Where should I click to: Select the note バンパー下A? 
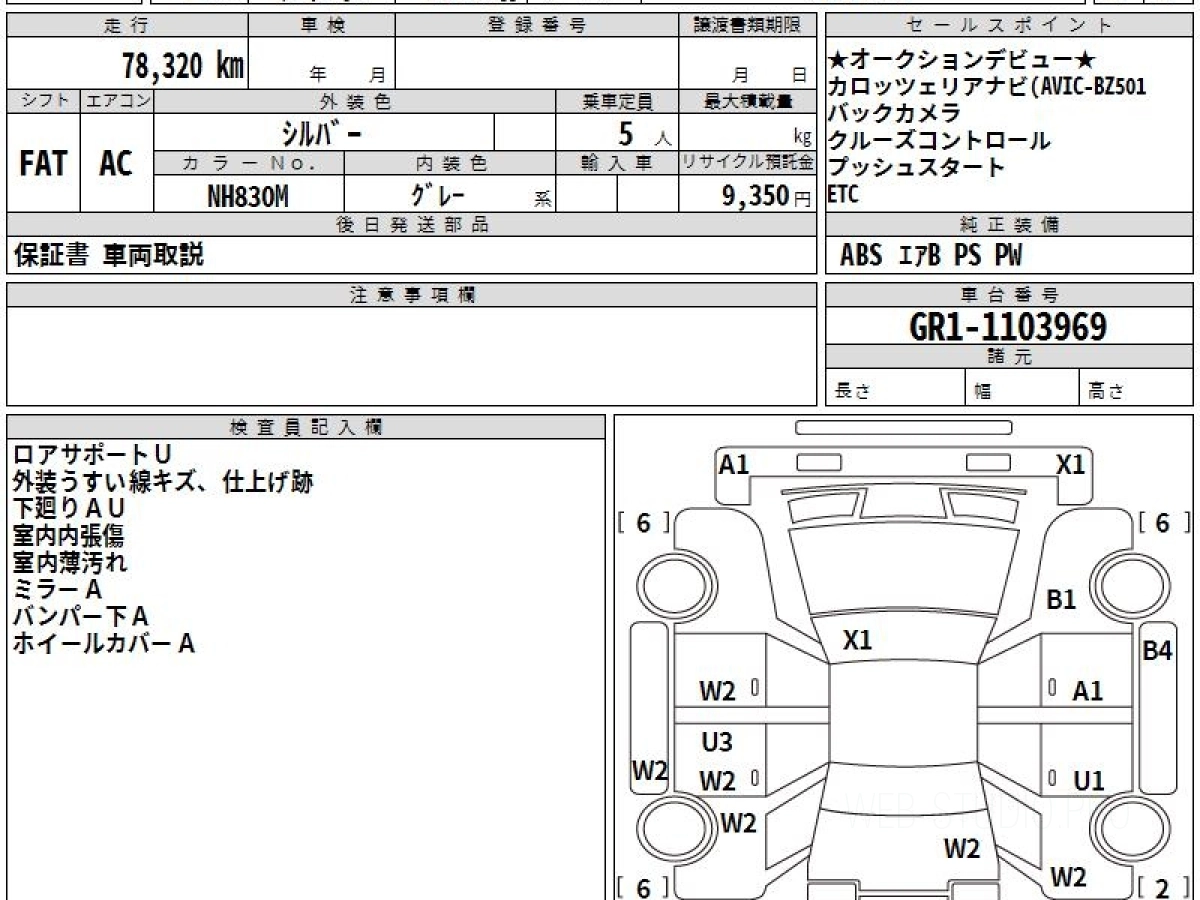pos(80,616)
